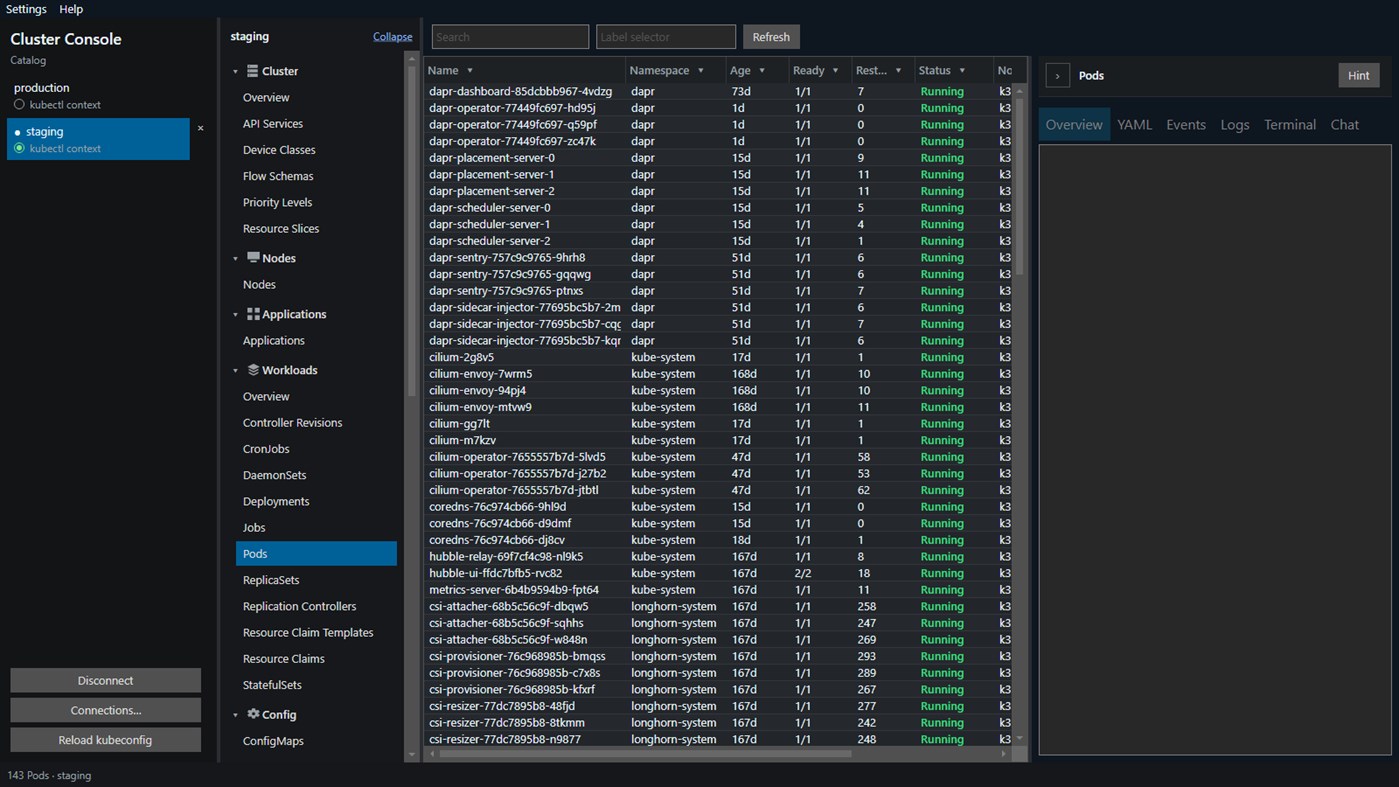Open the Help menu
Screen dimensions: 1399x787
pyautogui.click(x=71, y=9)
